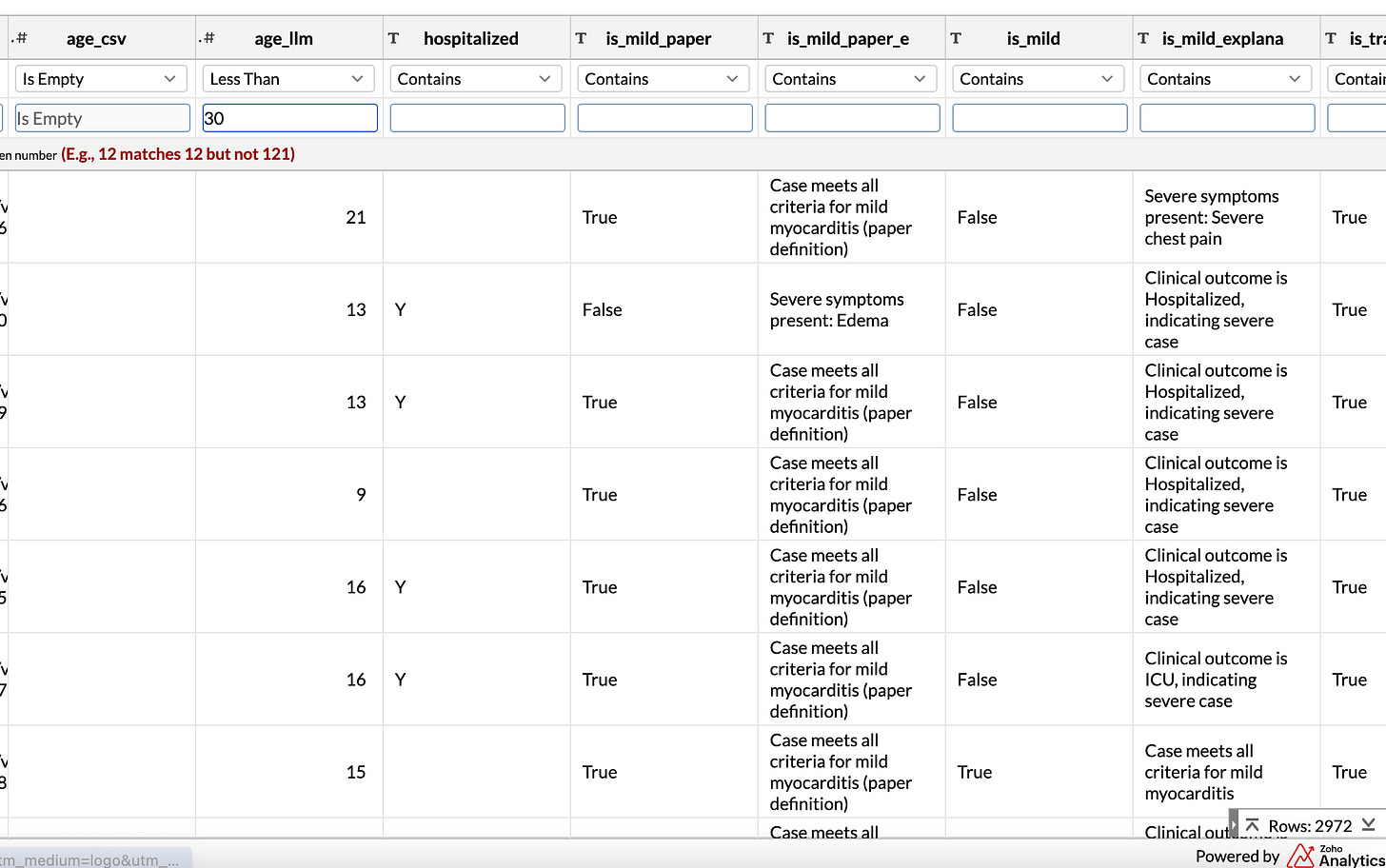Open the Zoho Analytics logo link
Screen dimensions: 1386x868
1336,856
